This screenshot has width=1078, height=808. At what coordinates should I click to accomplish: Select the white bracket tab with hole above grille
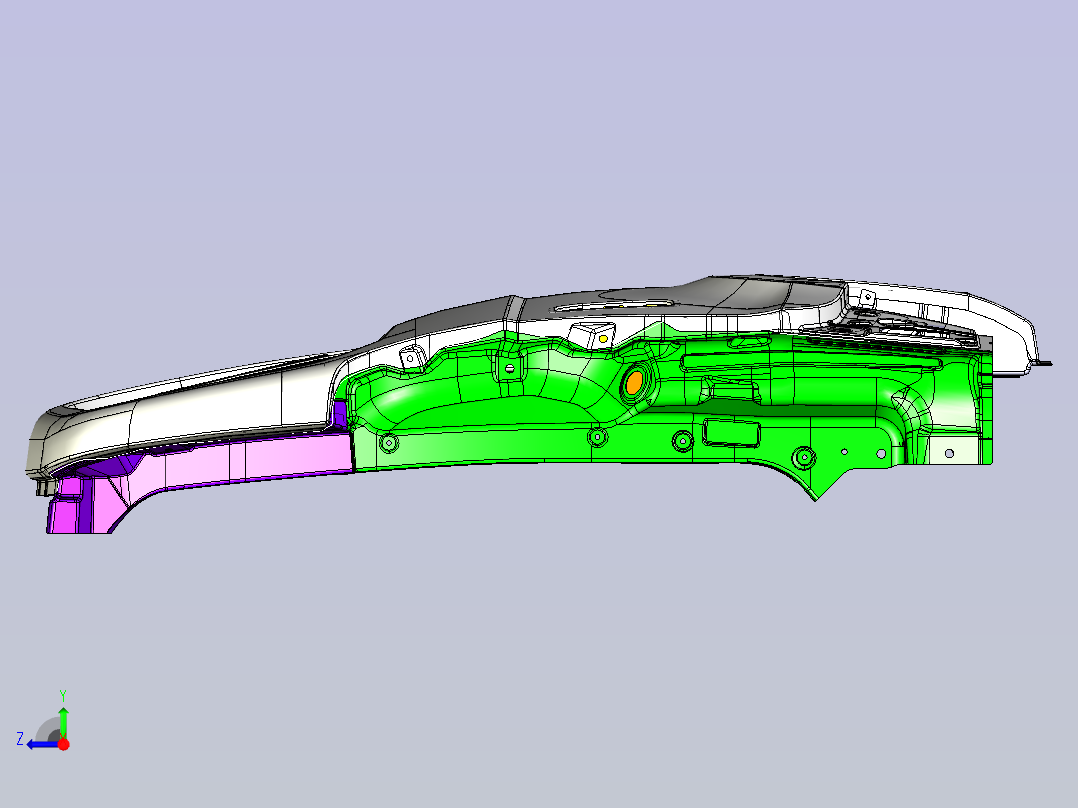[867, 298]
